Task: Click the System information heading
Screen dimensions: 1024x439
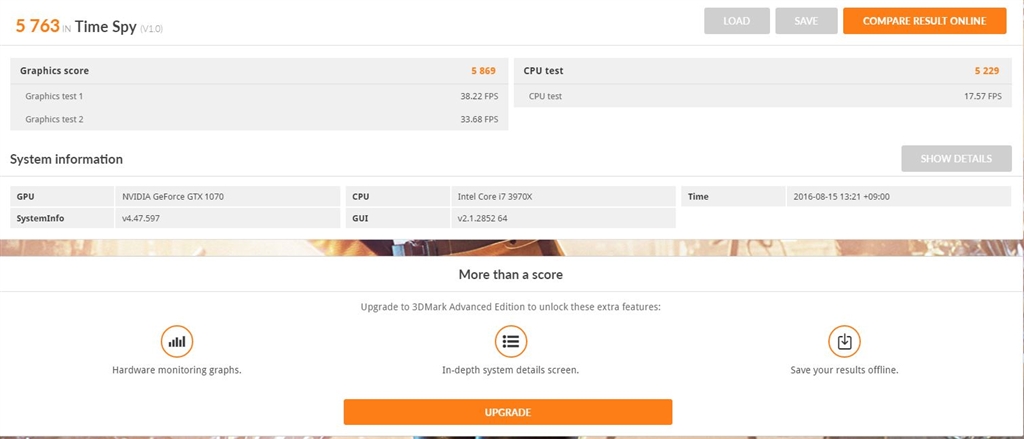Action: pyautogui.click(x=66, y=159)
